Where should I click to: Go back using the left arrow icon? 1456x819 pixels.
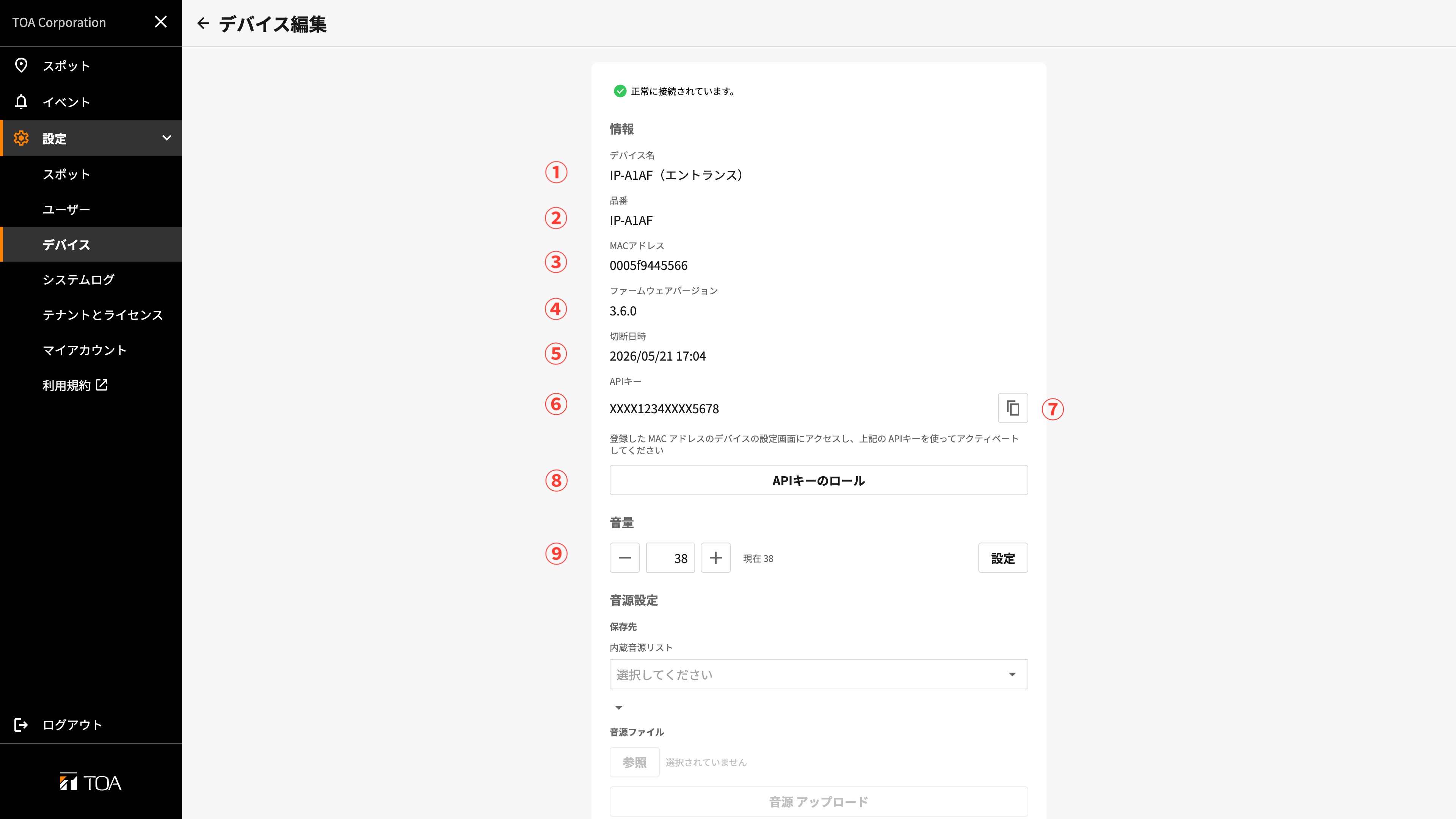204,23
